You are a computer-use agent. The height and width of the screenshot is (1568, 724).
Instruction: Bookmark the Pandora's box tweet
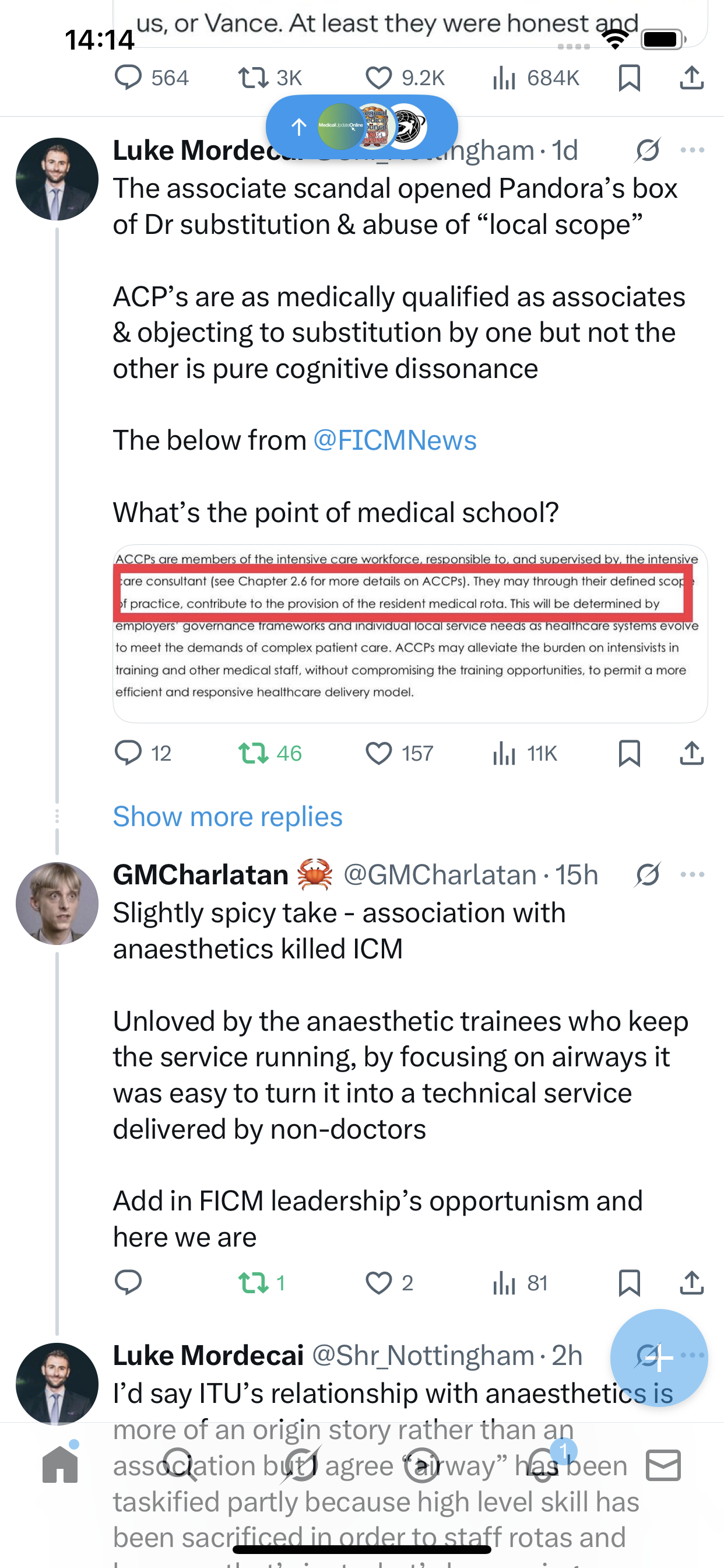pos(629,753)
